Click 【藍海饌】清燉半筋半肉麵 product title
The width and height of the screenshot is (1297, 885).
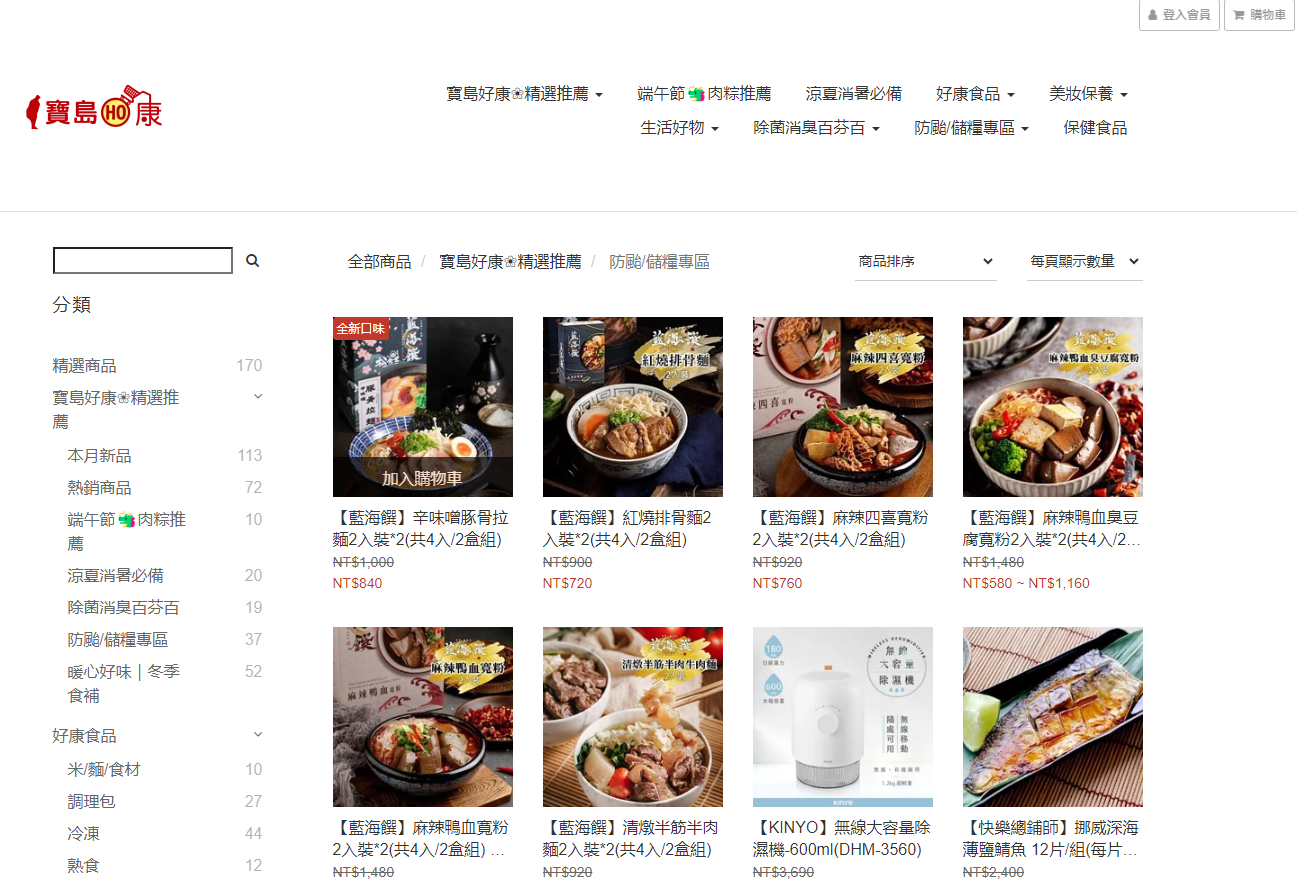click(632, 839)
